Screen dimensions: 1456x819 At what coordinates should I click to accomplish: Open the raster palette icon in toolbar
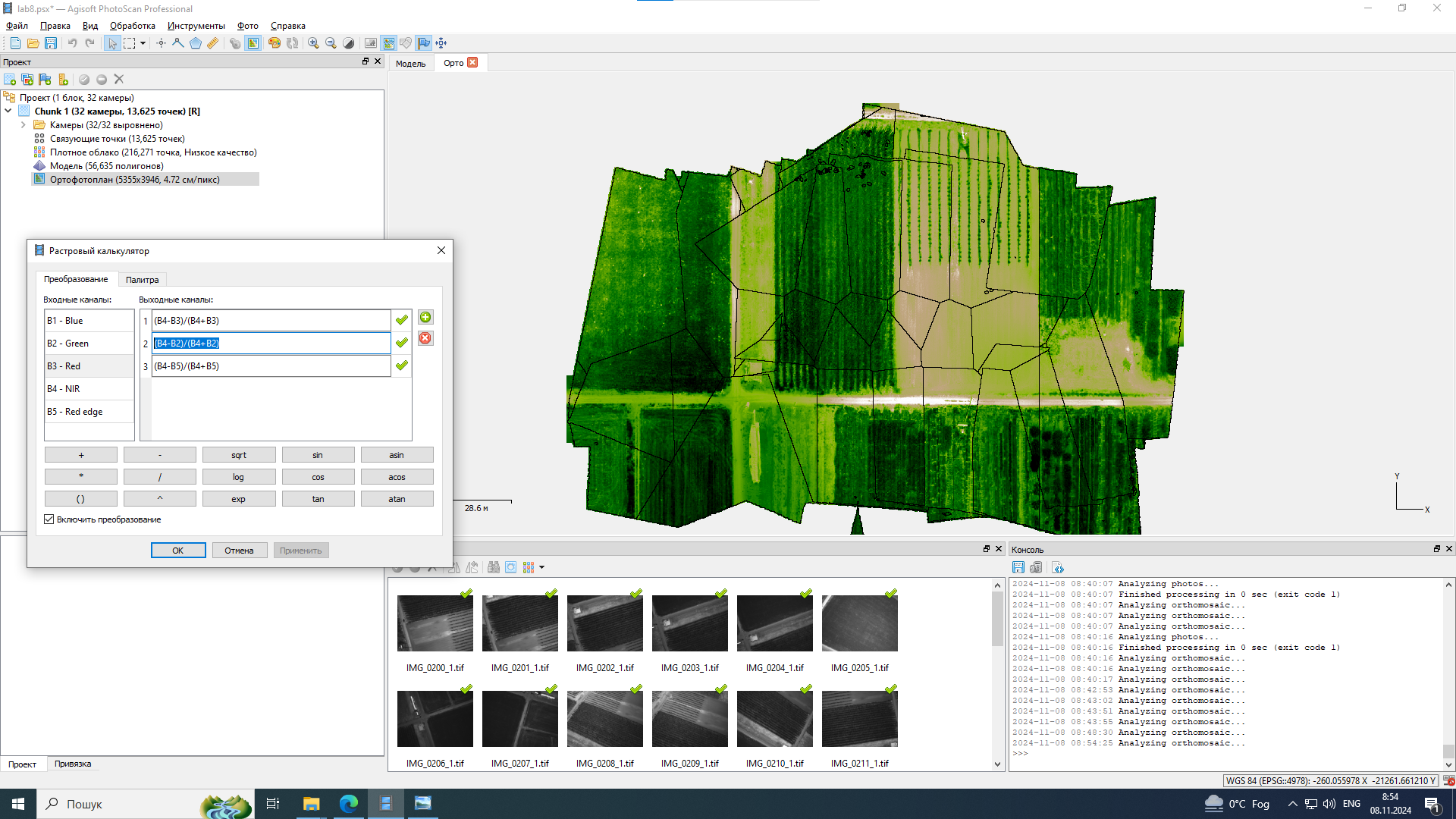(x=275, y=43)
